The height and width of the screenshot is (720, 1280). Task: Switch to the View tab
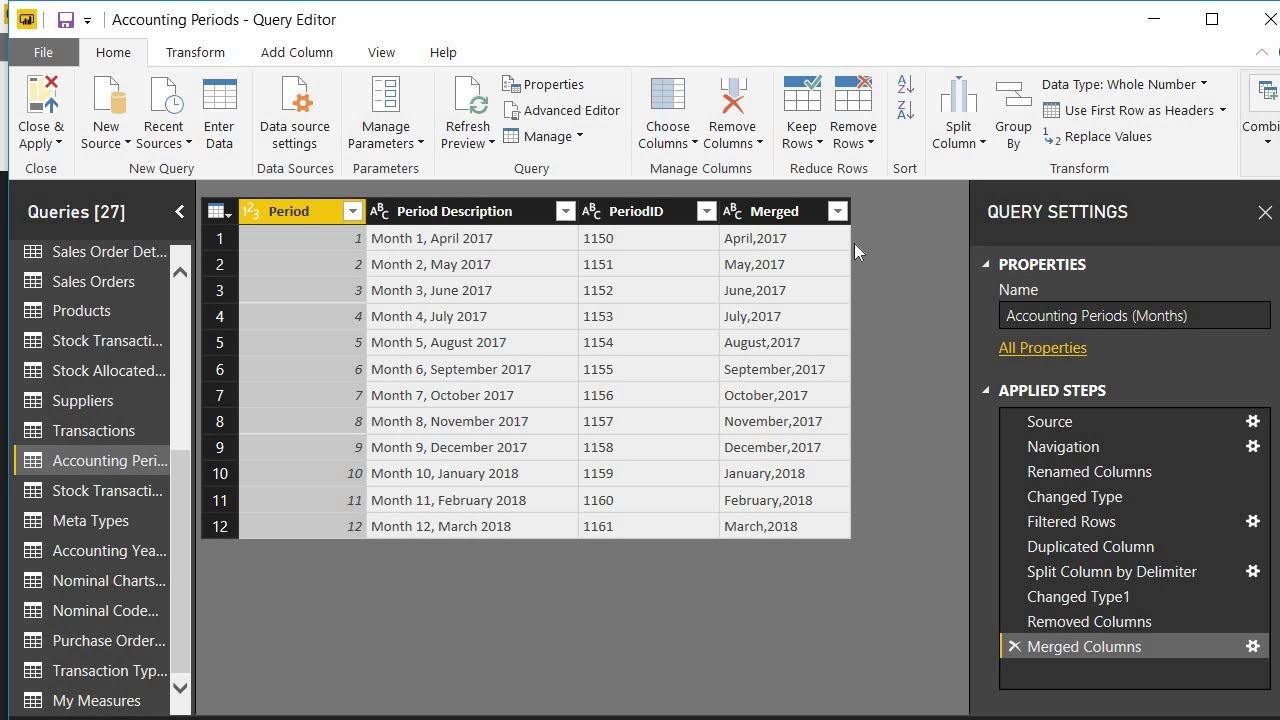click(x=381, y=52)
